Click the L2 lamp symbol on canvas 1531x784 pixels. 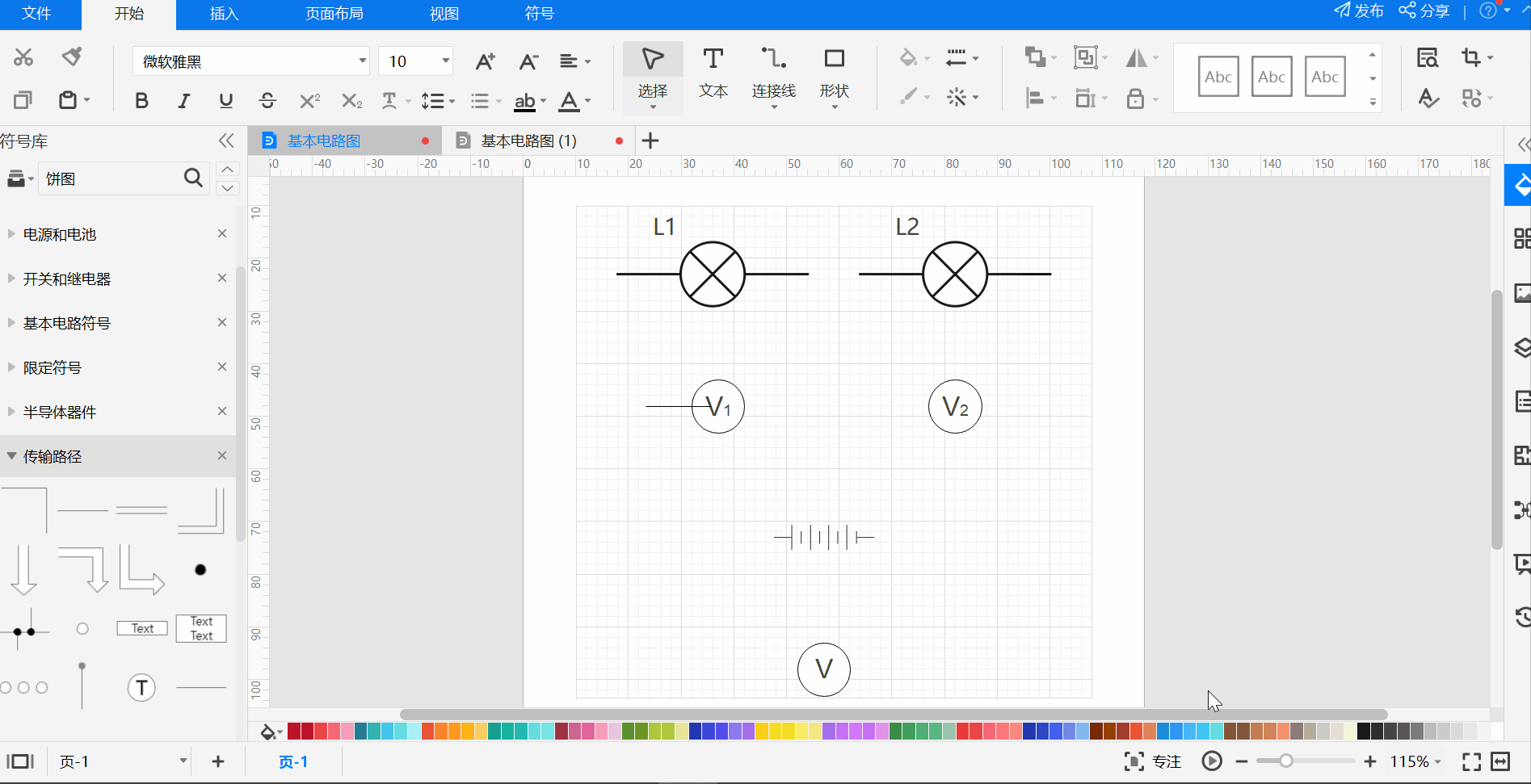tap(955, 275)
